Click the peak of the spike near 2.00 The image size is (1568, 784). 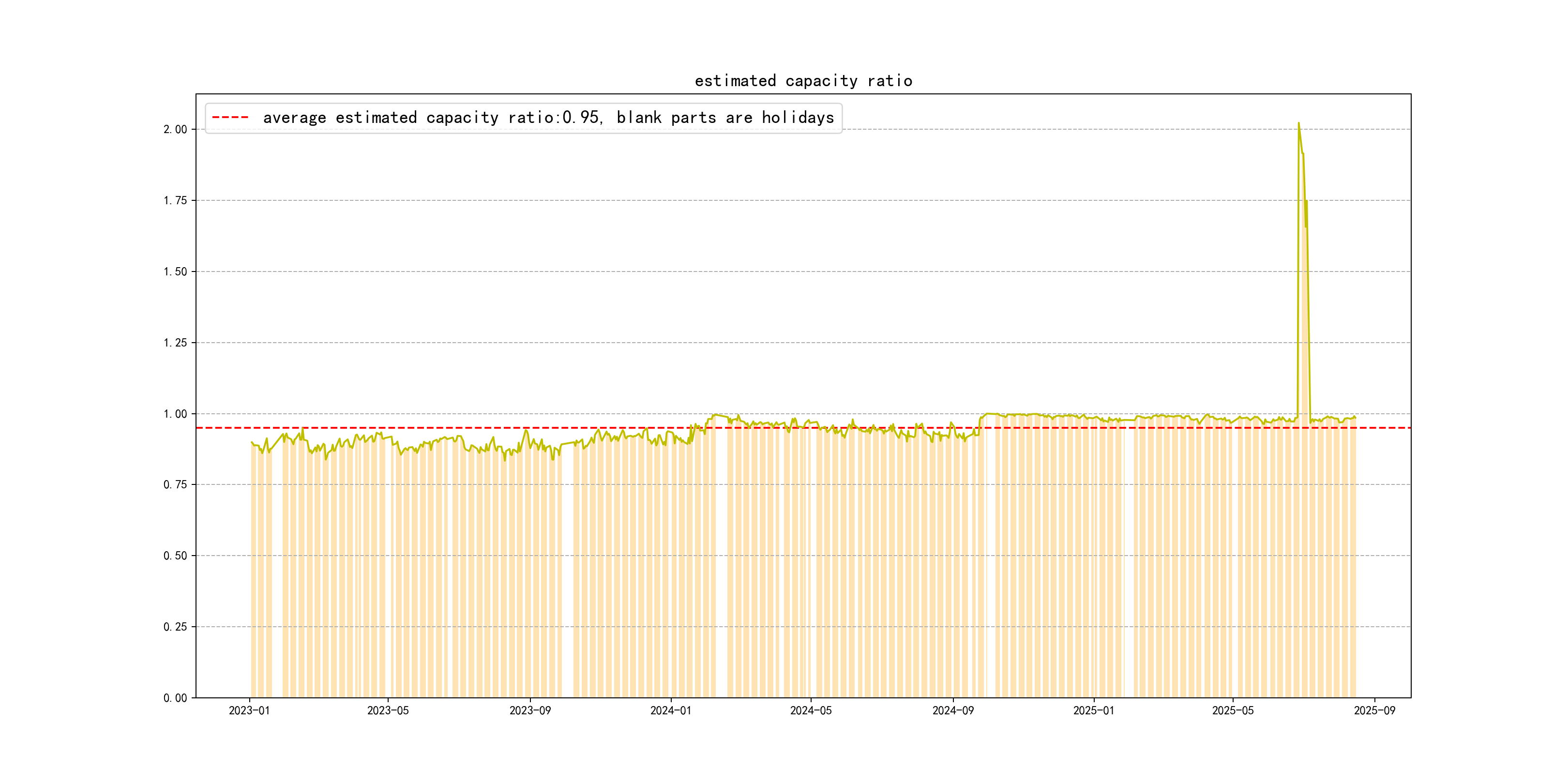click(x=1298, y=123)
